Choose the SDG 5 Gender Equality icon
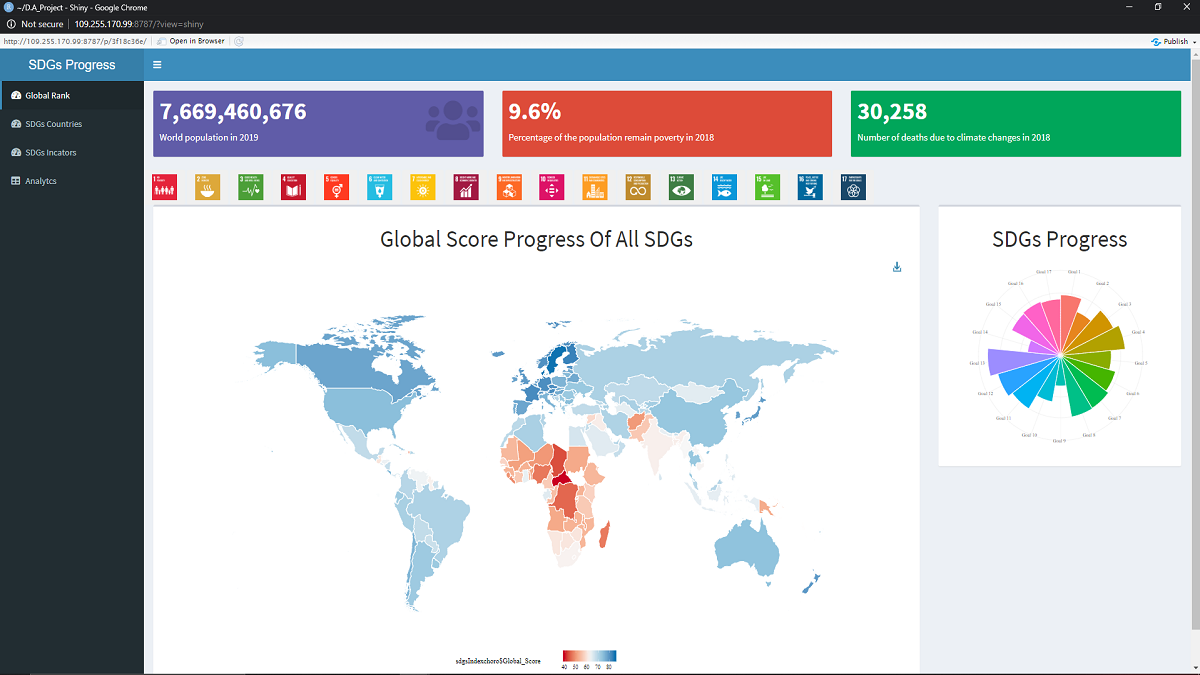The height and width of the screenshot is (675, 1200). (337, 187)
